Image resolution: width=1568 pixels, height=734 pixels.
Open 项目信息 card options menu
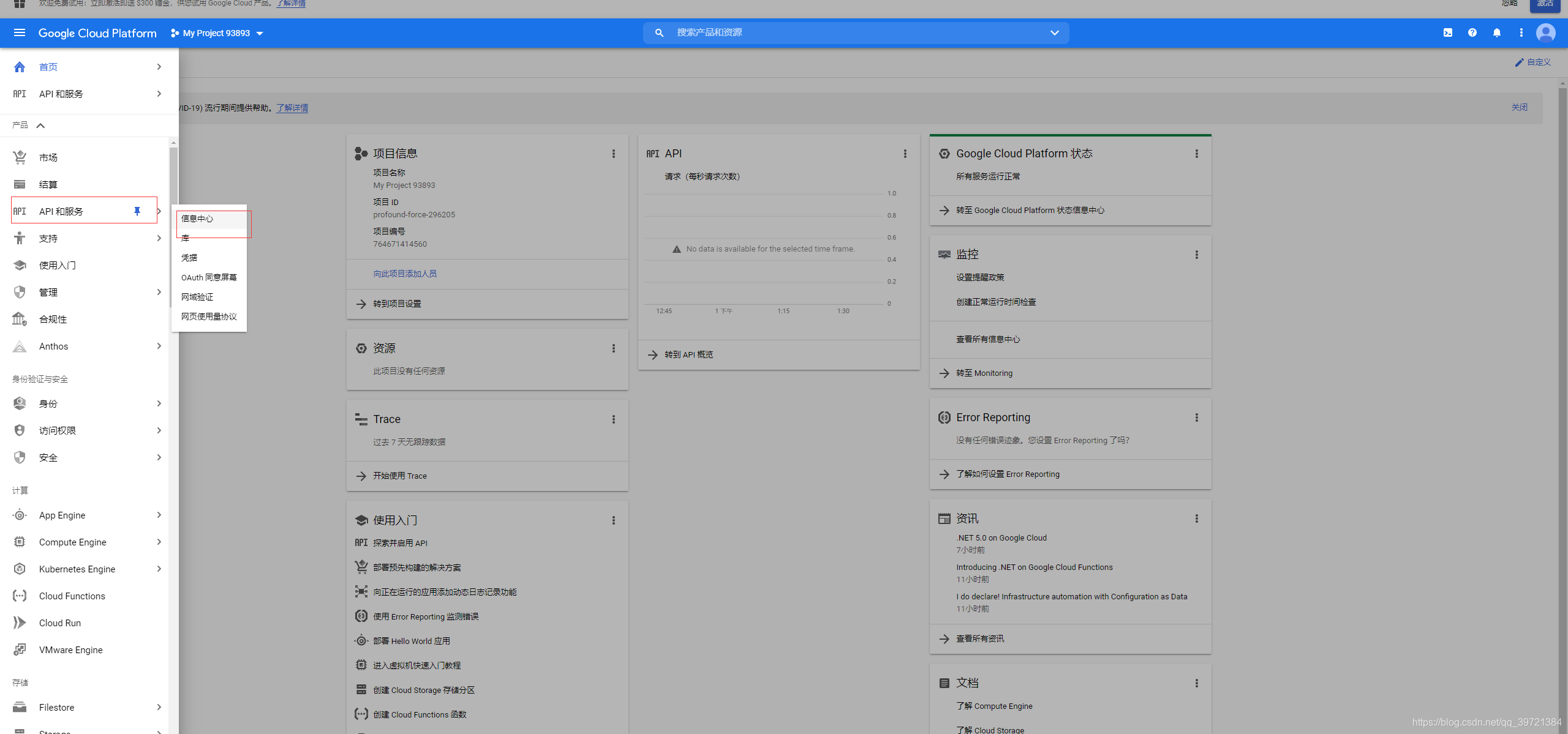point(613,154)
